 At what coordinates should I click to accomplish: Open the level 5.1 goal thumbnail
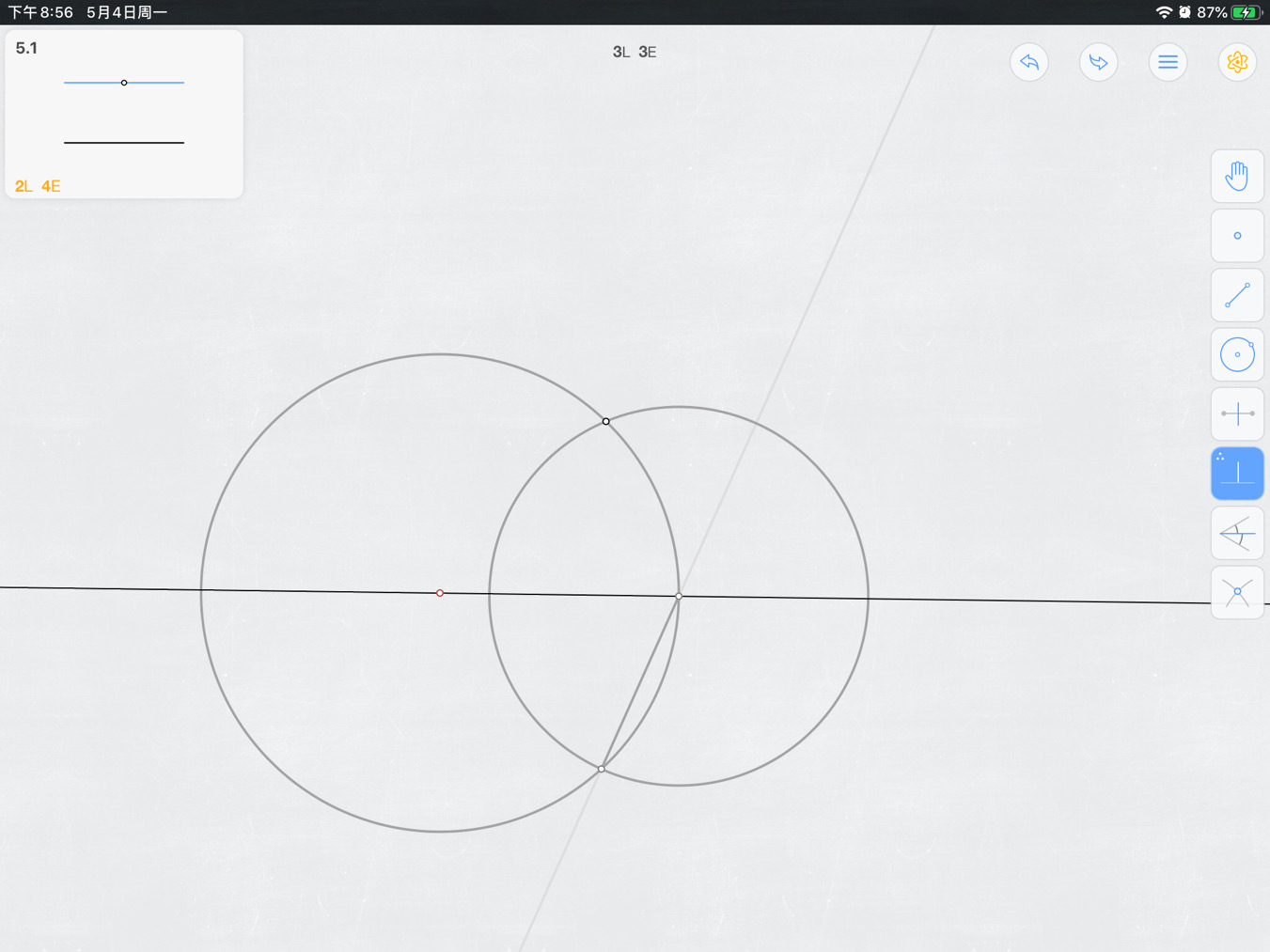tap(124, 114)
